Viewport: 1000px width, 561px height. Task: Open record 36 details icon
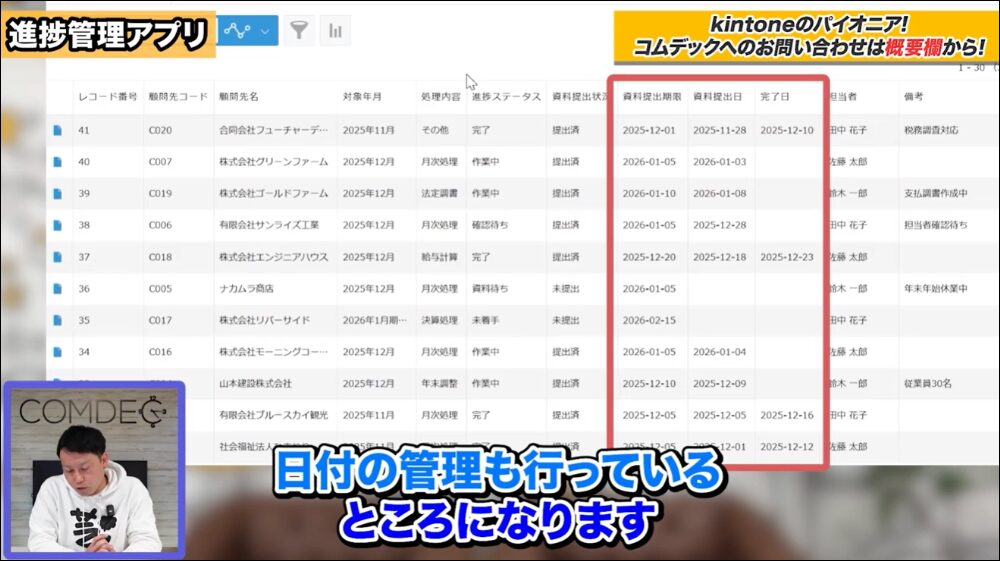click(57, 289)
